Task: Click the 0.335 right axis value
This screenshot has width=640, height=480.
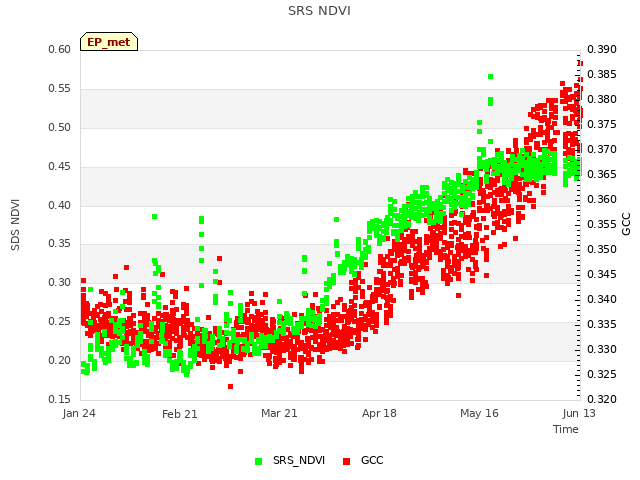Action: pyautogui.click(x=602, y=324)
